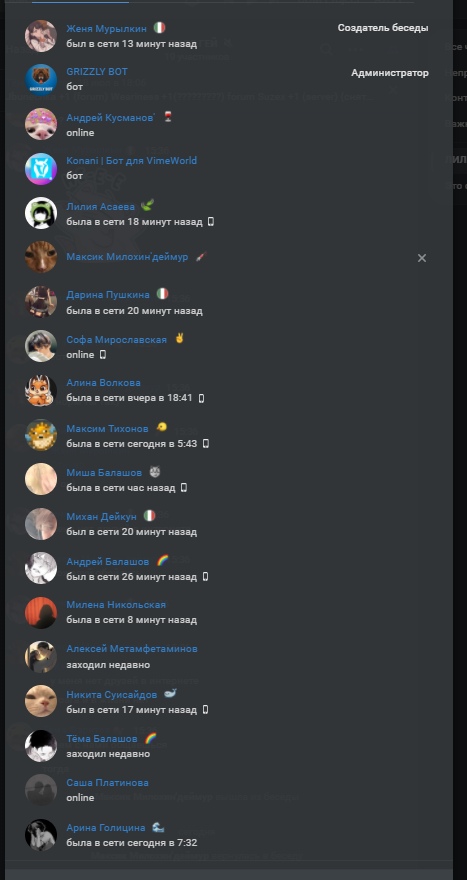Click victory hand emoji by Софа Мирославская
Screen dimensions: 467x880
click(179, 338)
